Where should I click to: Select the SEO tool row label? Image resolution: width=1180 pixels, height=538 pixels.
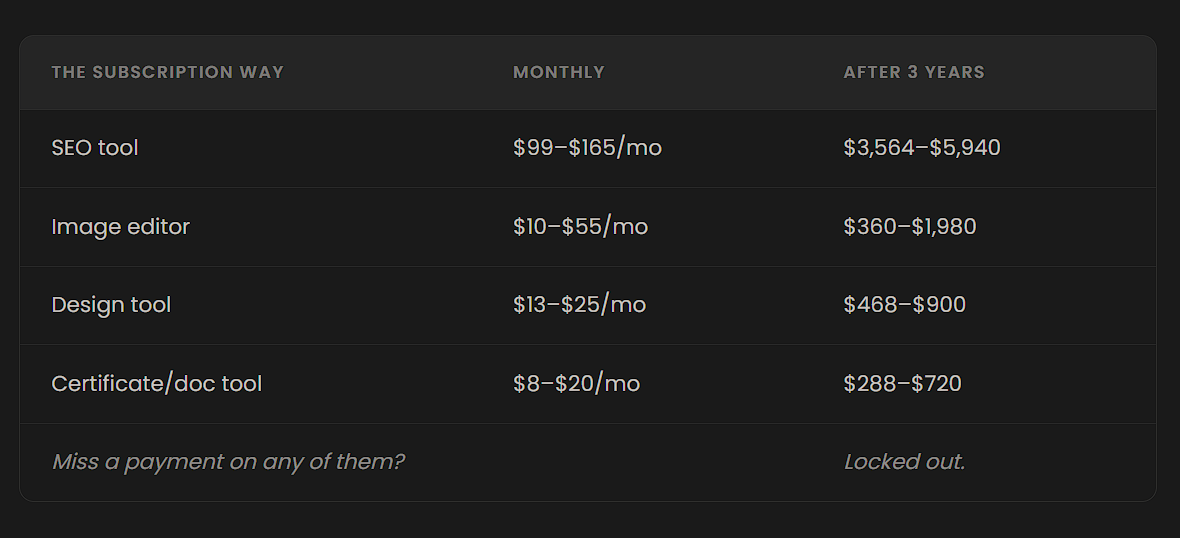pos(95,147)
